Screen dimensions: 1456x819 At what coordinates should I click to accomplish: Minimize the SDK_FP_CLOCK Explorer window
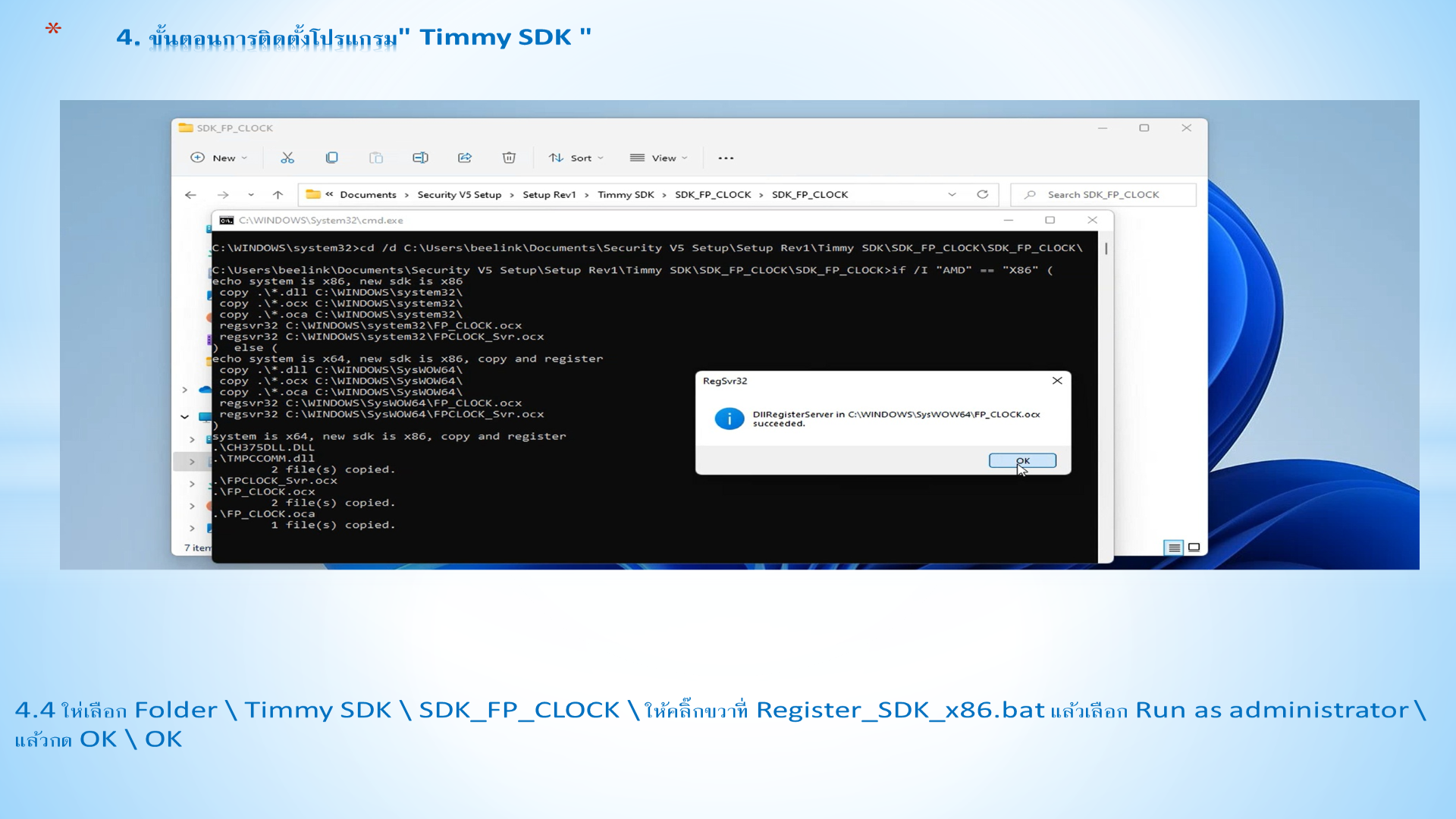click(1103, 128)
